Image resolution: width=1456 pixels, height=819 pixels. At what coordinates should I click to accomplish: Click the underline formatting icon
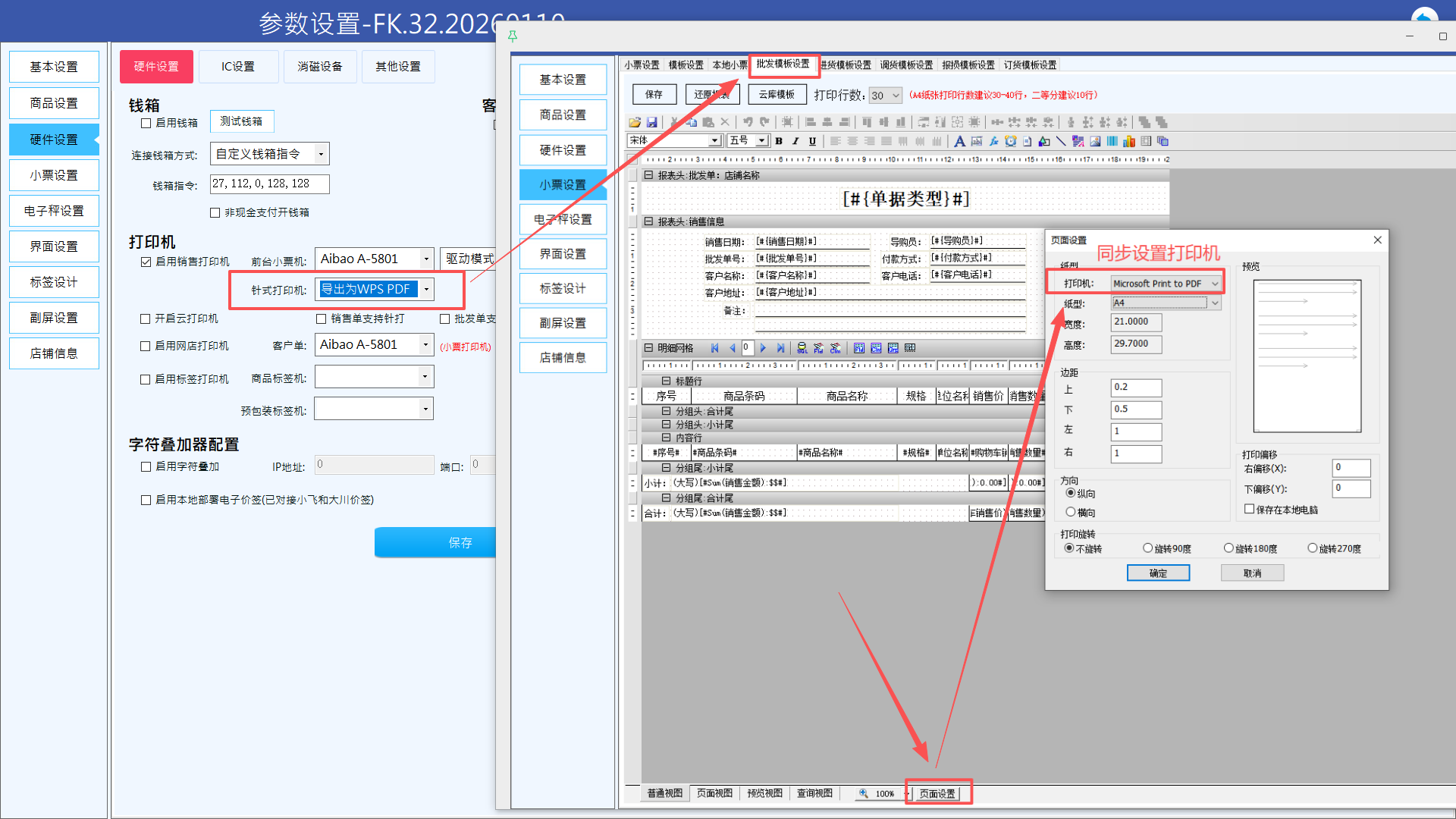pyautogui.click(x=812, y=141)
